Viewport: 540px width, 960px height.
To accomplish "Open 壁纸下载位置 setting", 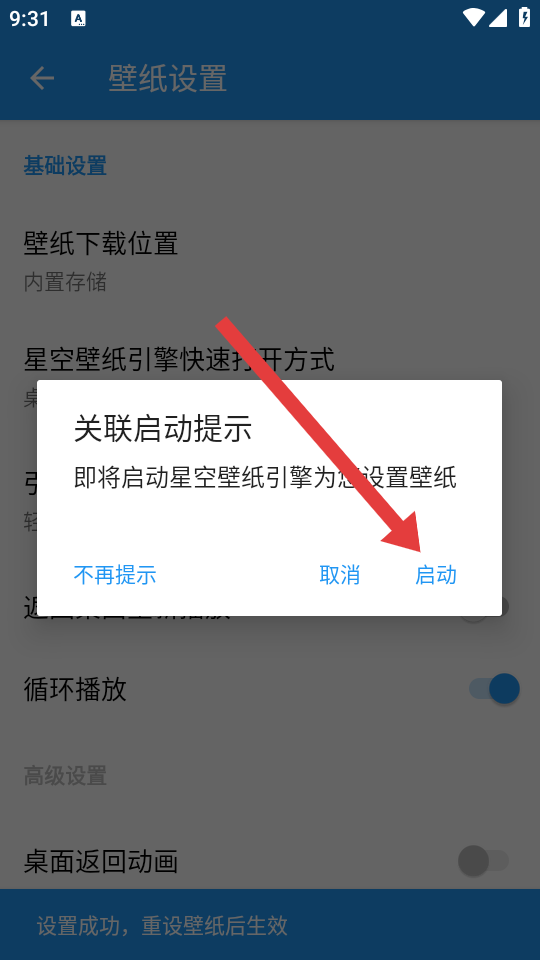I will [x=270, y=261].
